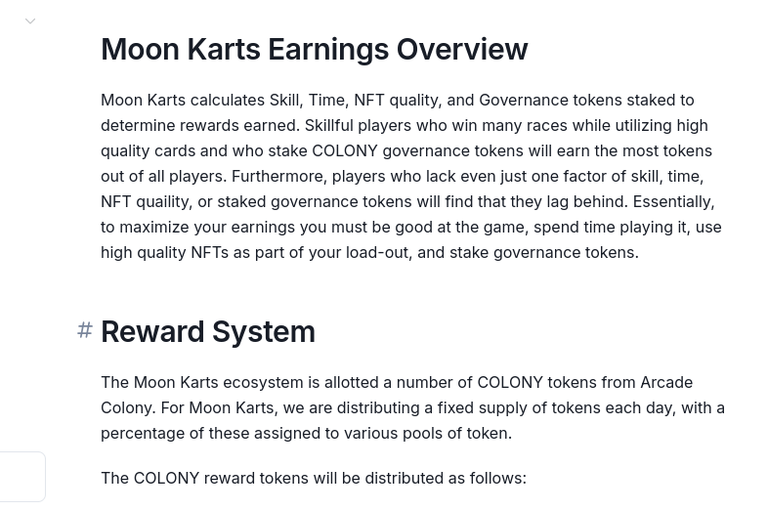Click the words 'Arcade' in the Reward System paragraph
This screenshot has width=768, height=509.
667,382
